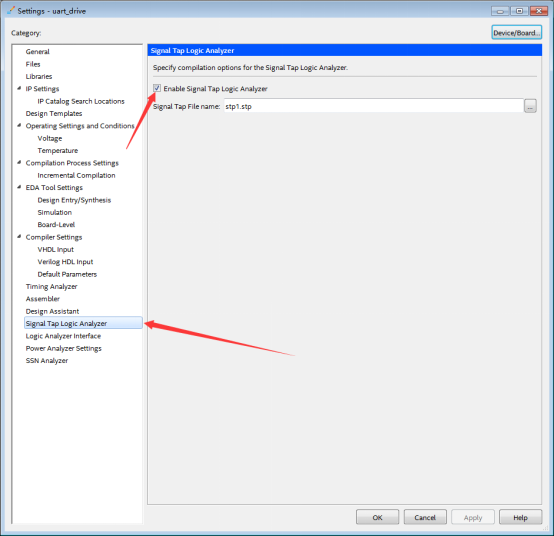Image resolution: width=554 pixels, height=536 pixels.
Task: Select the General category
Action: [37, 52]
